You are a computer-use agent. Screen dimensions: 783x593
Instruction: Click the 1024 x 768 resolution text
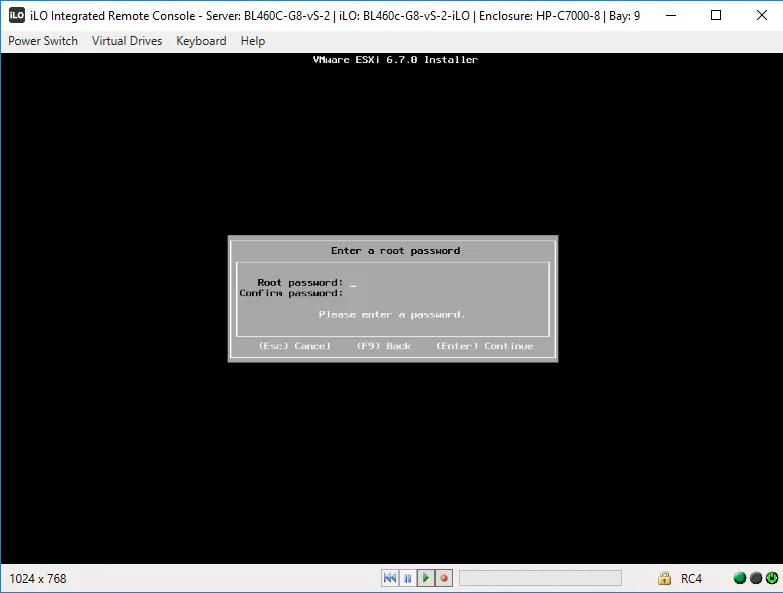point(38,579)
